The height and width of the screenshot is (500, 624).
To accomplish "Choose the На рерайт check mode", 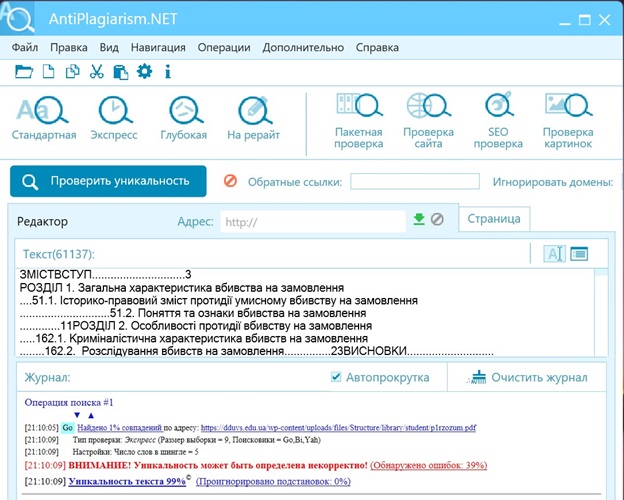I will point(254,119).
